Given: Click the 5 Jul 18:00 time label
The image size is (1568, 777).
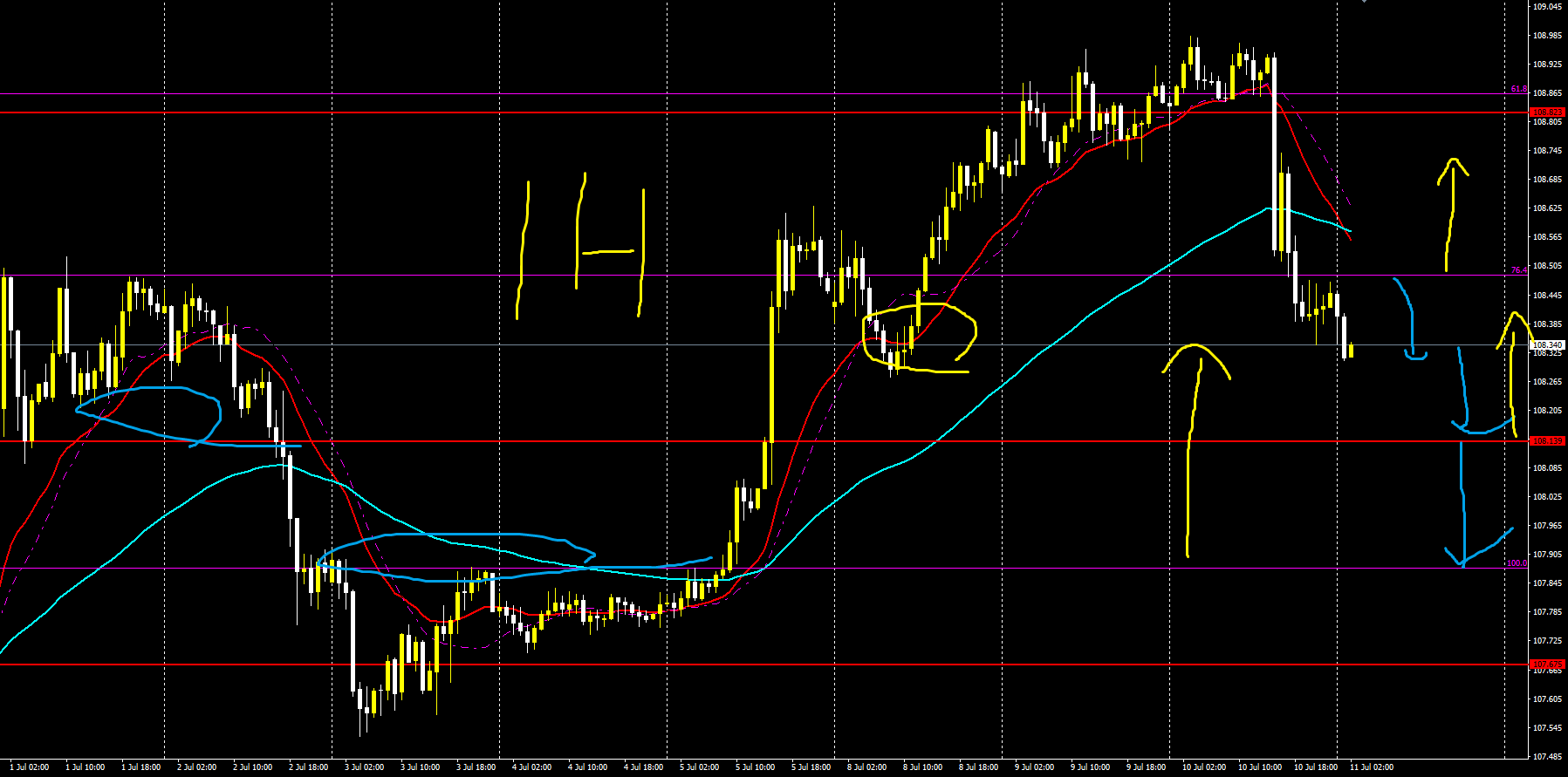Looking at the screenshot, I should 811,767.
